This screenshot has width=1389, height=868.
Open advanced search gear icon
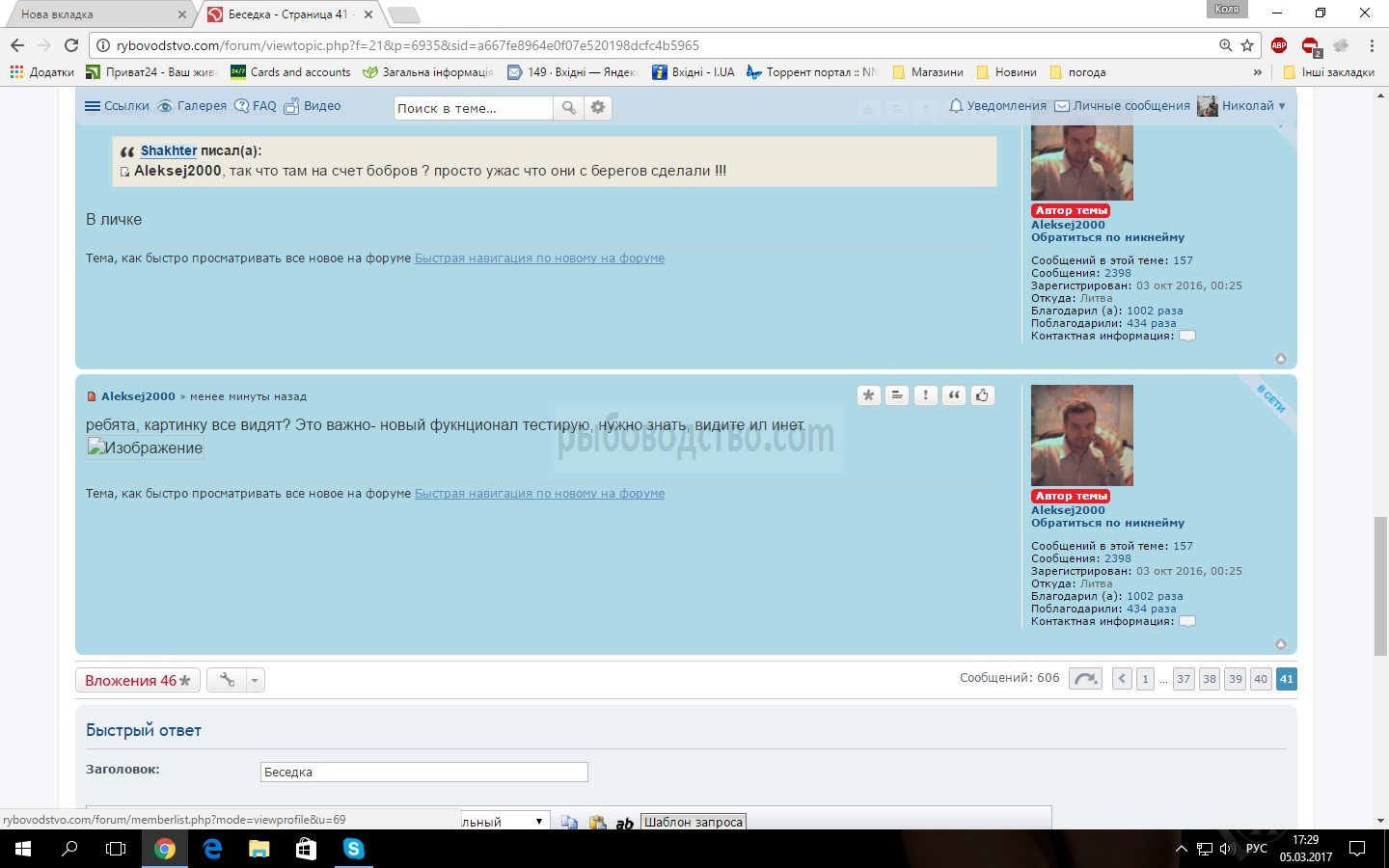click(x=598, y=108)
